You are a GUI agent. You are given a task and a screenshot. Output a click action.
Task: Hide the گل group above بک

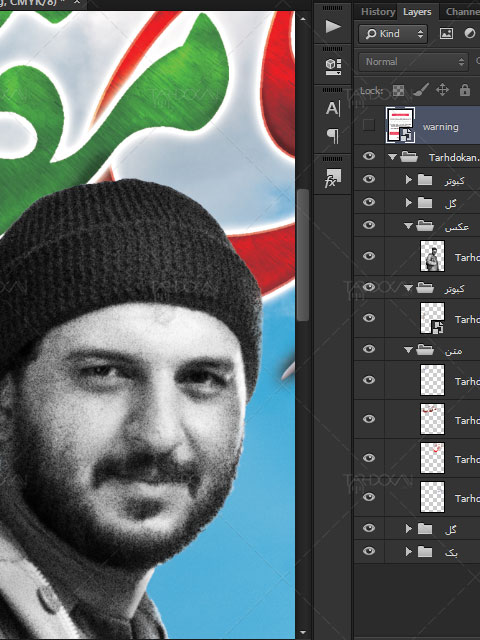click(369, 528)
